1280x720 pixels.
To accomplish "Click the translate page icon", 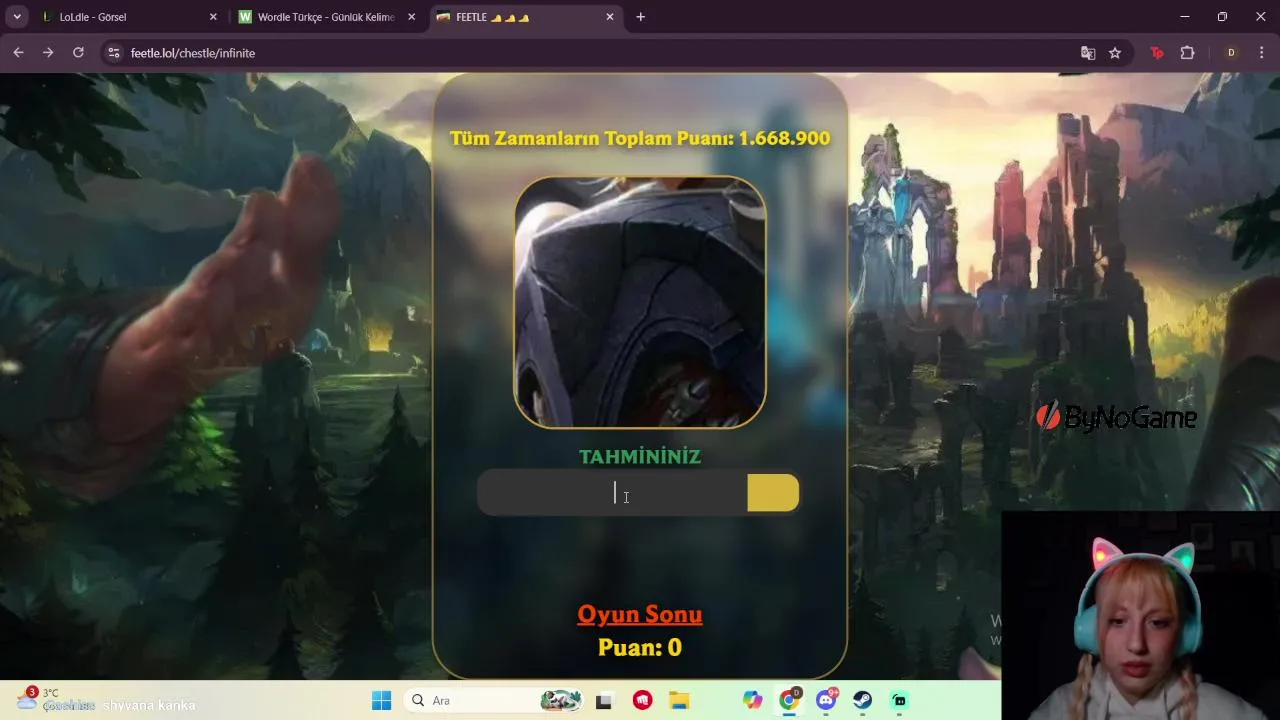I will [x=1088, y=53].
